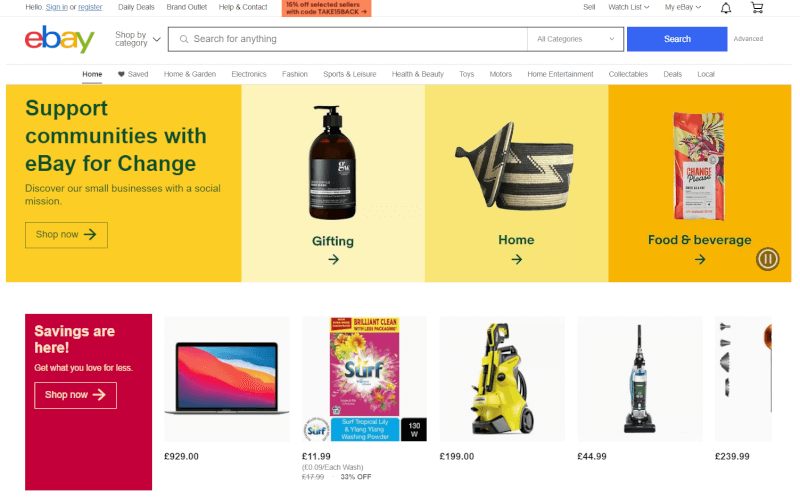
Task: Click the Sign in link
Action: (57, 7)
